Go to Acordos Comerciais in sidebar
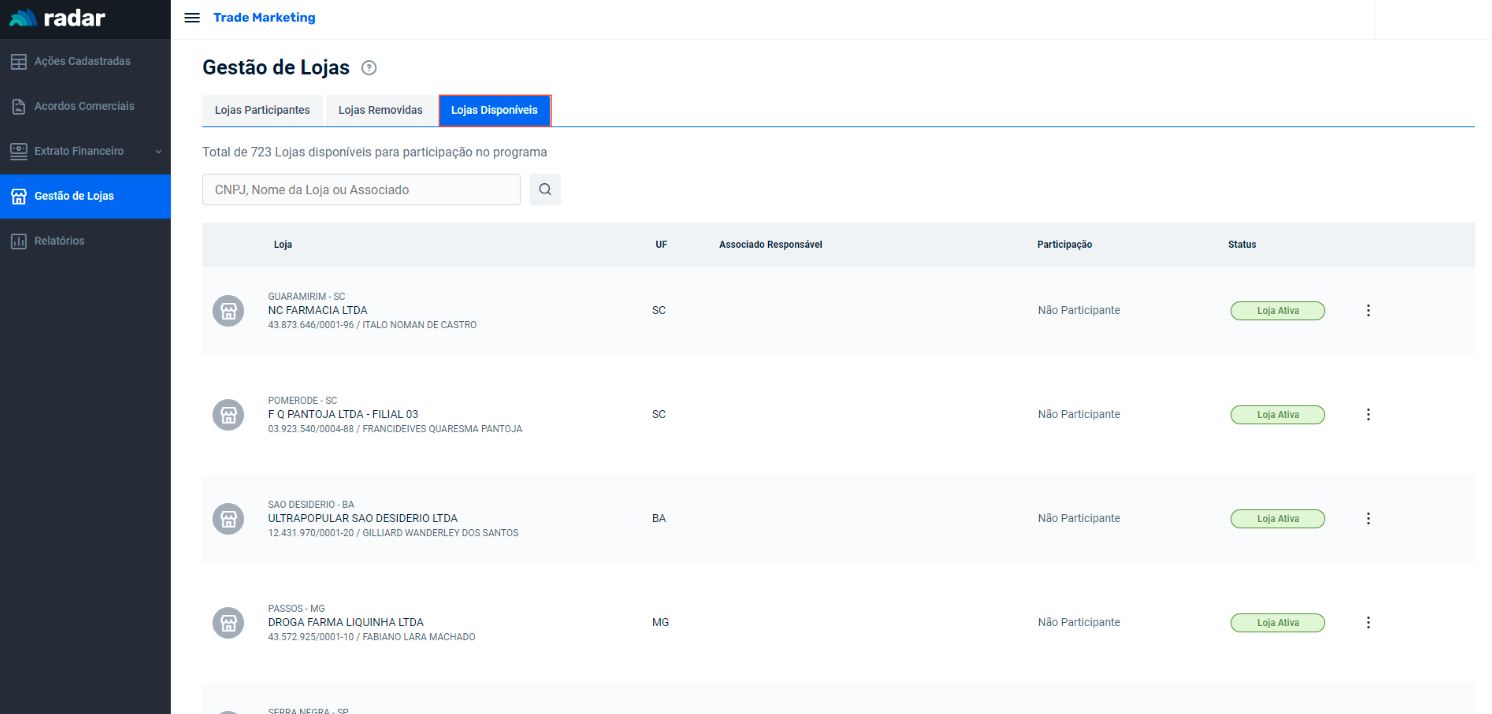This screenshot has height=714, width=1492. pyautogui.click(x=84, y=106)
